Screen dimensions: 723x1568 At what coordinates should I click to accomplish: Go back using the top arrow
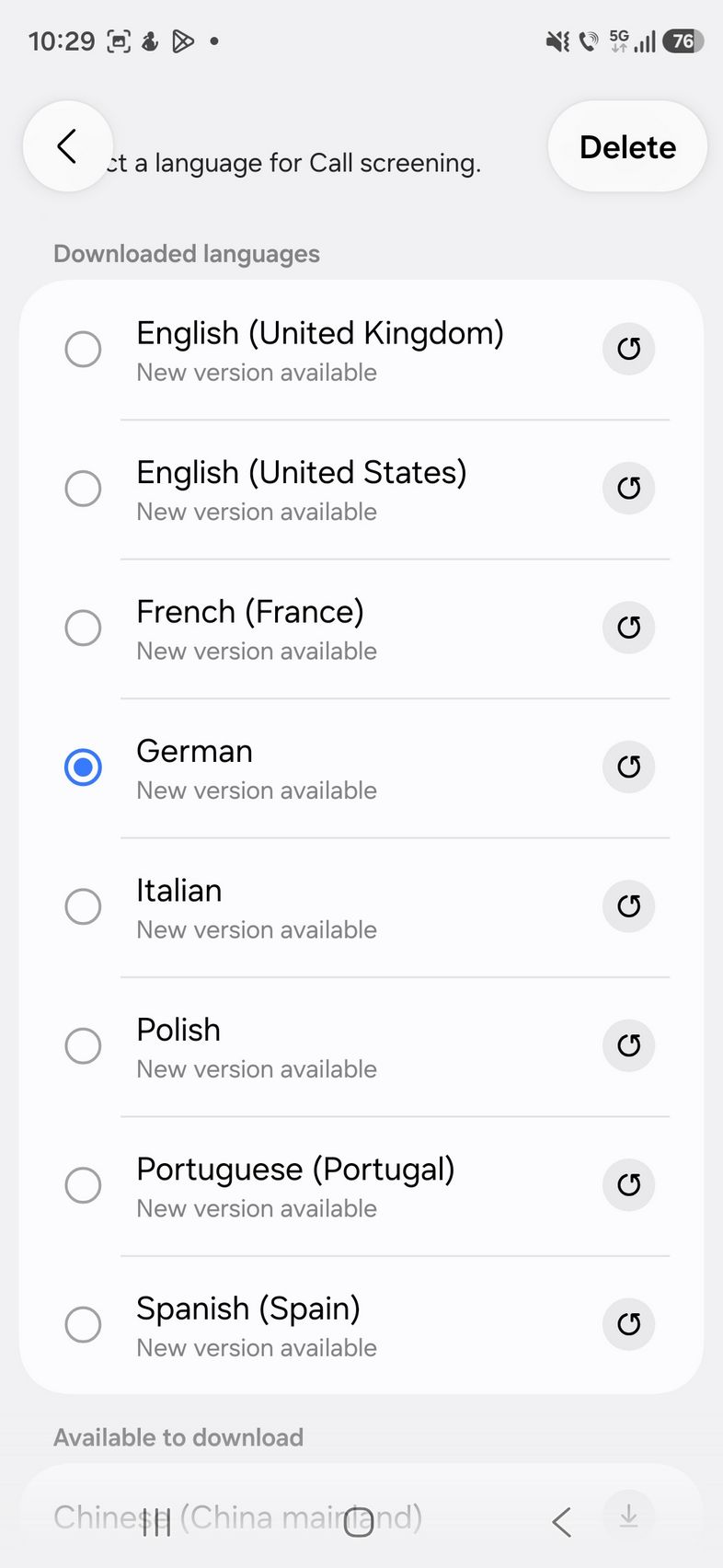click(67, 146)
